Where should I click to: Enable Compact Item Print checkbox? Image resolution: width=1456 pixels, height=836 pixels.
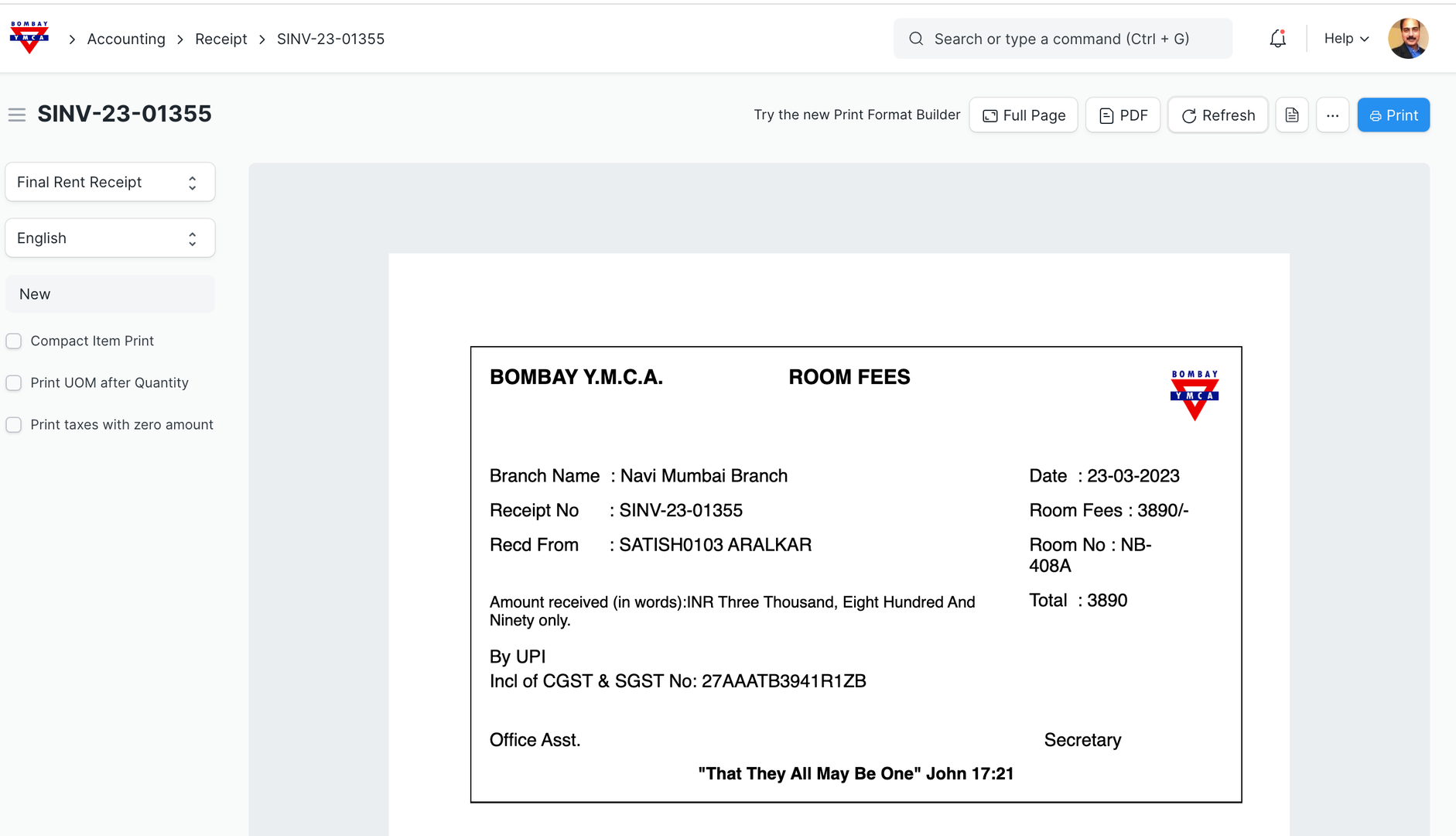tap(14, 341)
